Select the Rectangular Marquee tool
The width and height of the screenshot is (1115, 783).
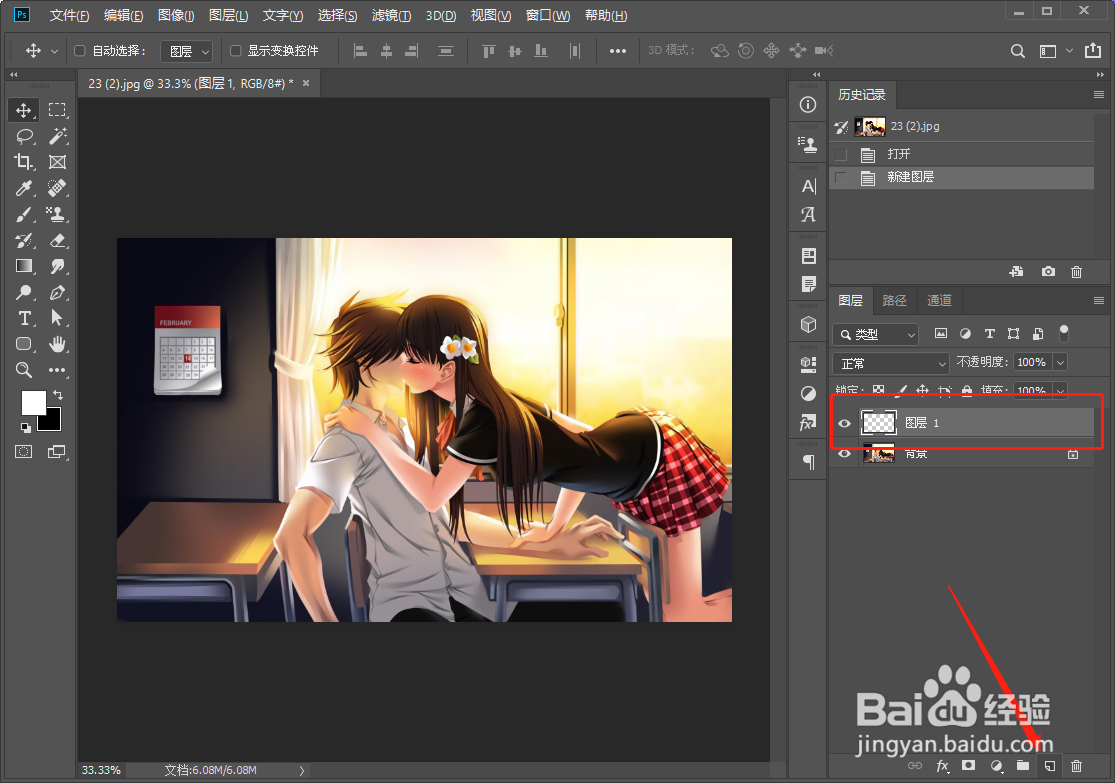57,110
